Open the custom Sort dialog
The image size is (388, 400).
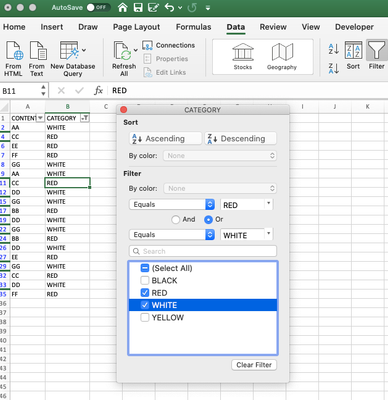pos(353,56)
